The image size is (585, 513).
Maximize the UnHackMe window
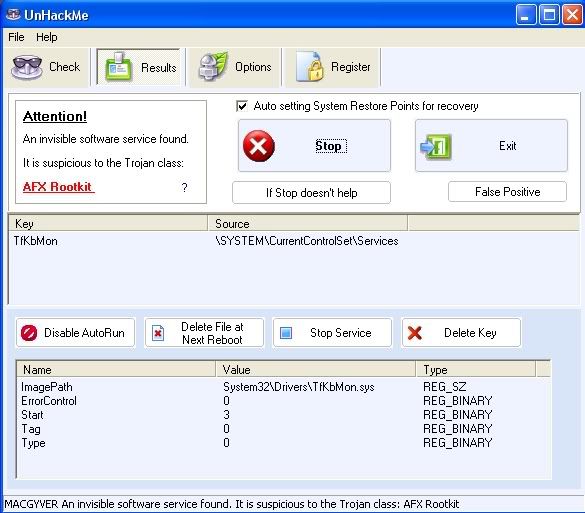click(549, 15)
